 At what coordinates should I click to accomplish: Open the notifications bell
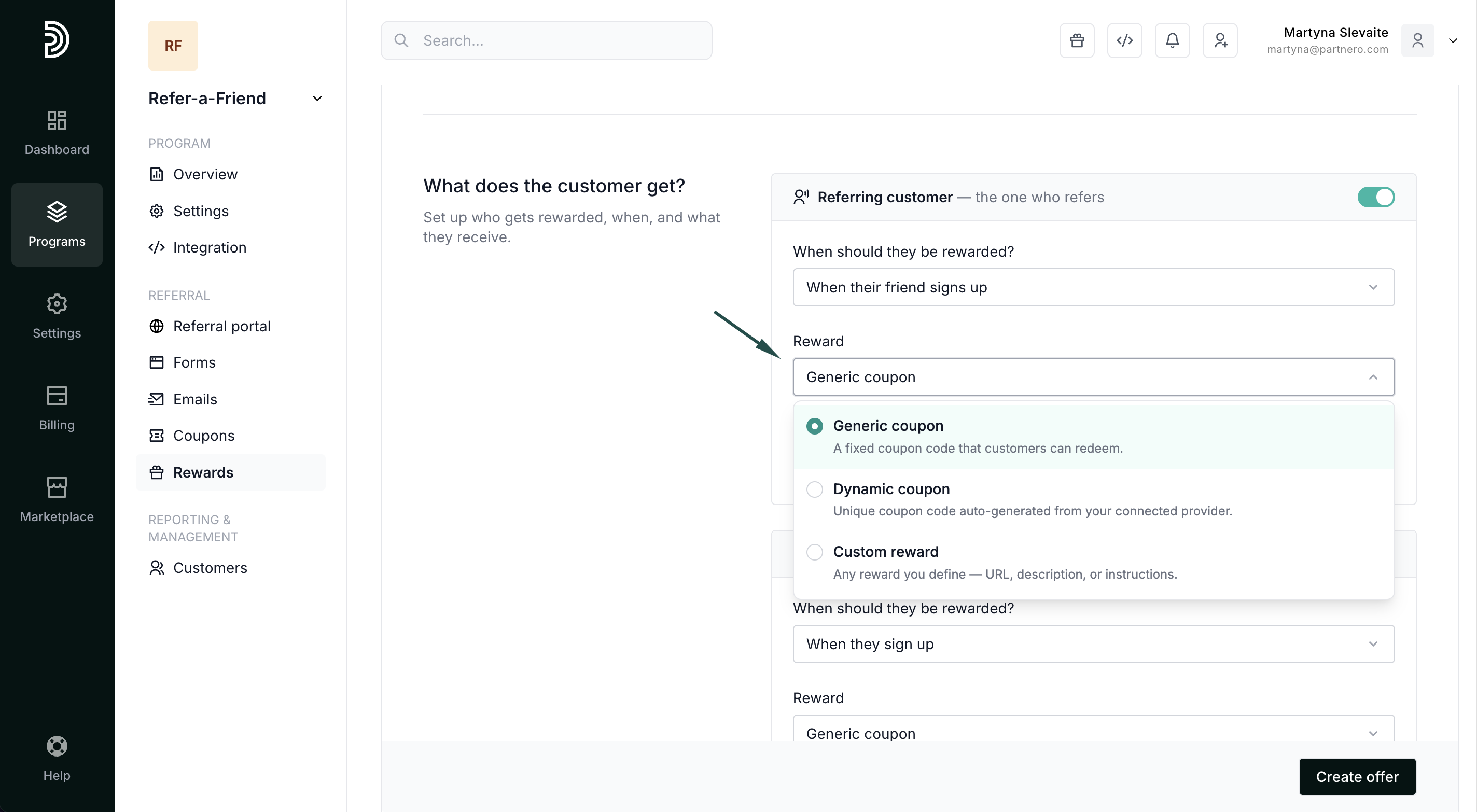(x=1172, y=40)
